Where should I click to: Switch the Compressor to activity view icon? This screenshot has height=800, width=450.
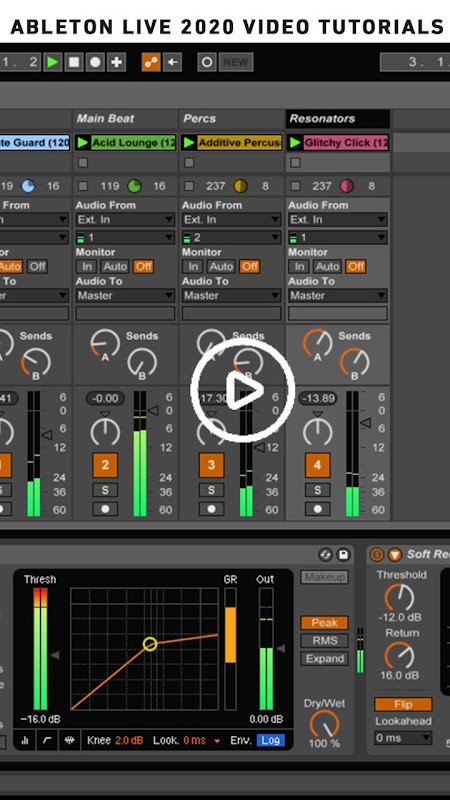point(69,740)
